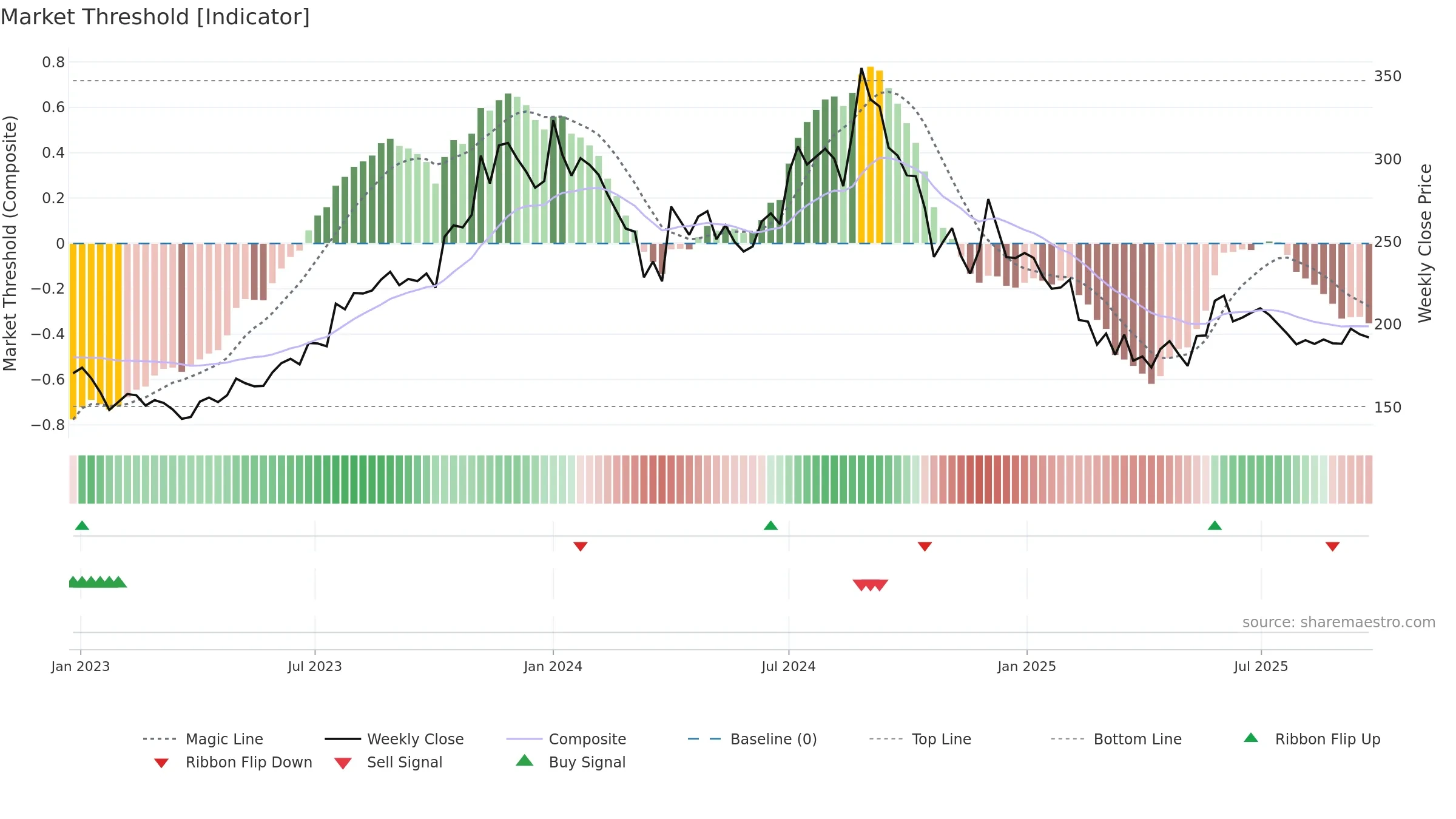Viewport: 1456px width, 819px height.
Task: Click the green flip-up triangle at Jan 2023
Action: point(82,525)
